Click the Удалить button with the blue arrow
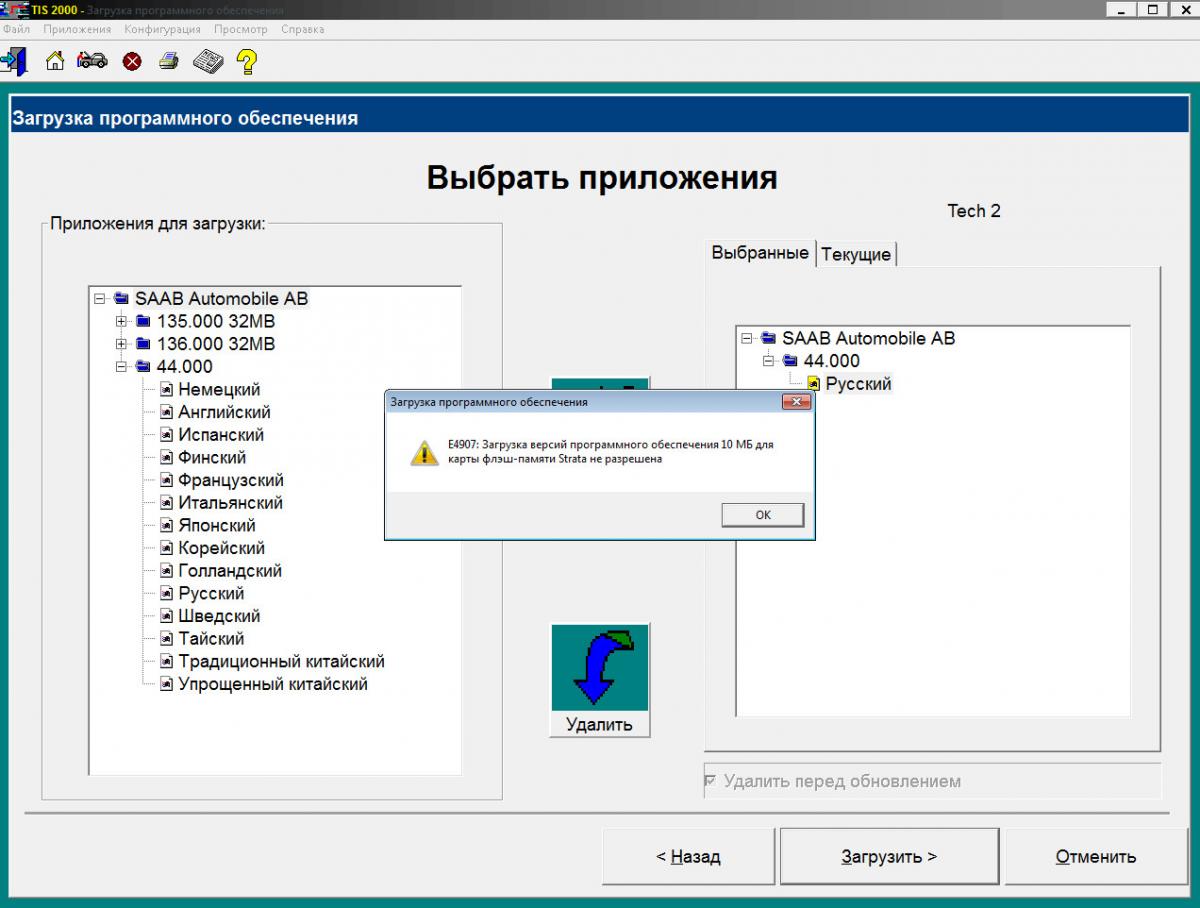Viewport: 1200px width, 908px height. (600, 680)
